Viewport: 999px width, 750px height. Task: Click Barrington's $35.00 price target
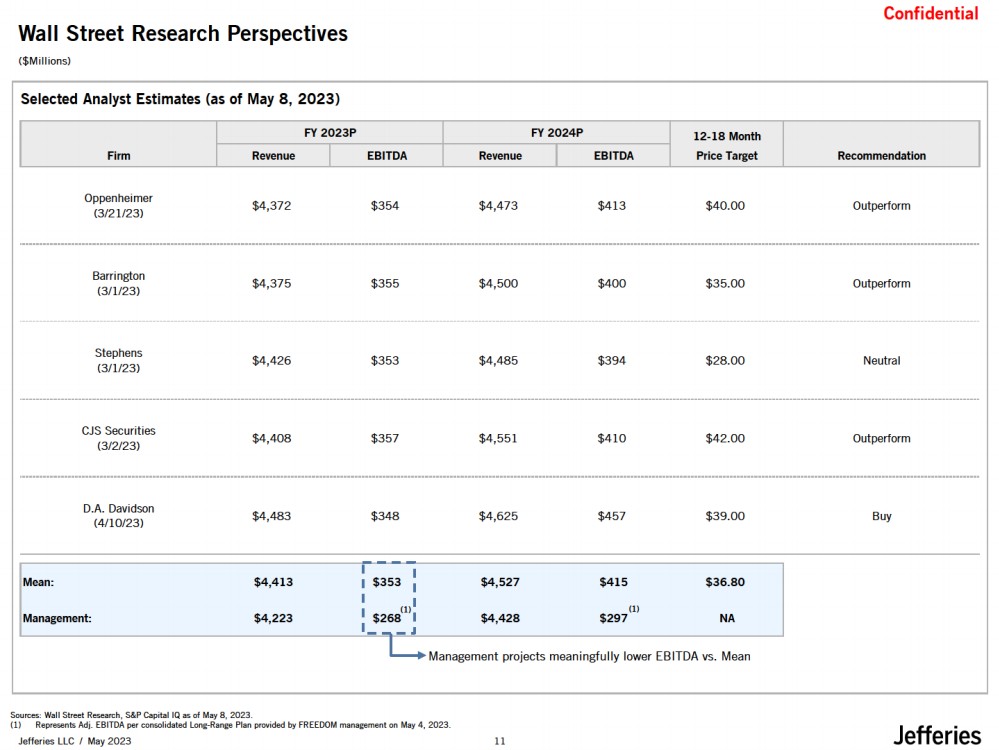(x=725, y=283)
